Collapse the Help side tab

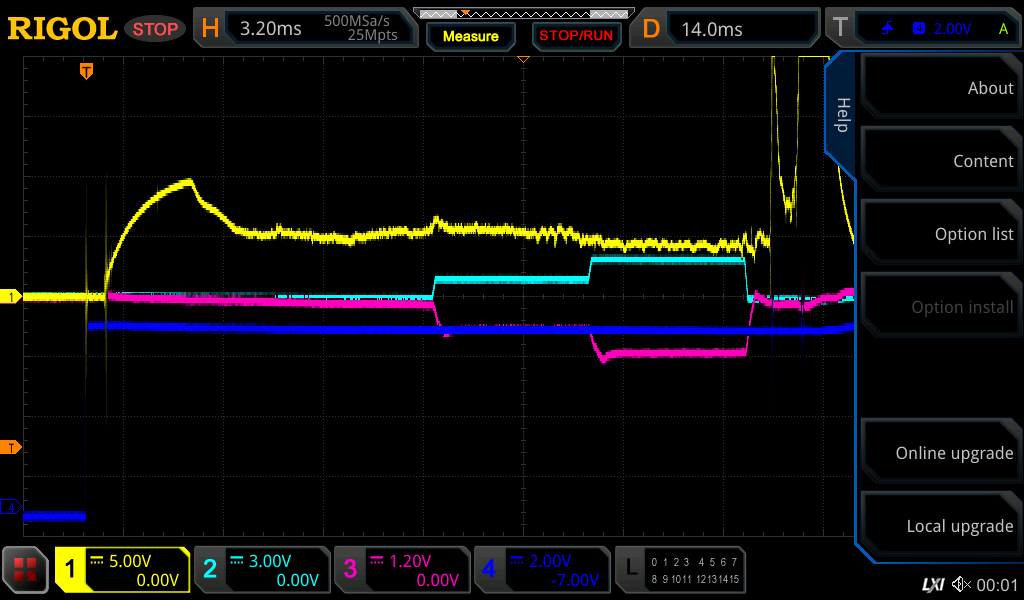click(x=842, y=115)
